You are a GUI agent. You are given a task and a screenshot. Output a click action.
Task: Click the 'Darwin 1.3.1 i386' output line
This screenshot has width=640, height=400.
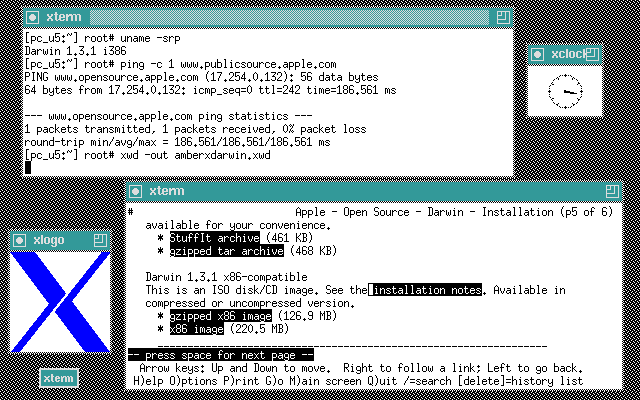[76, 51]
